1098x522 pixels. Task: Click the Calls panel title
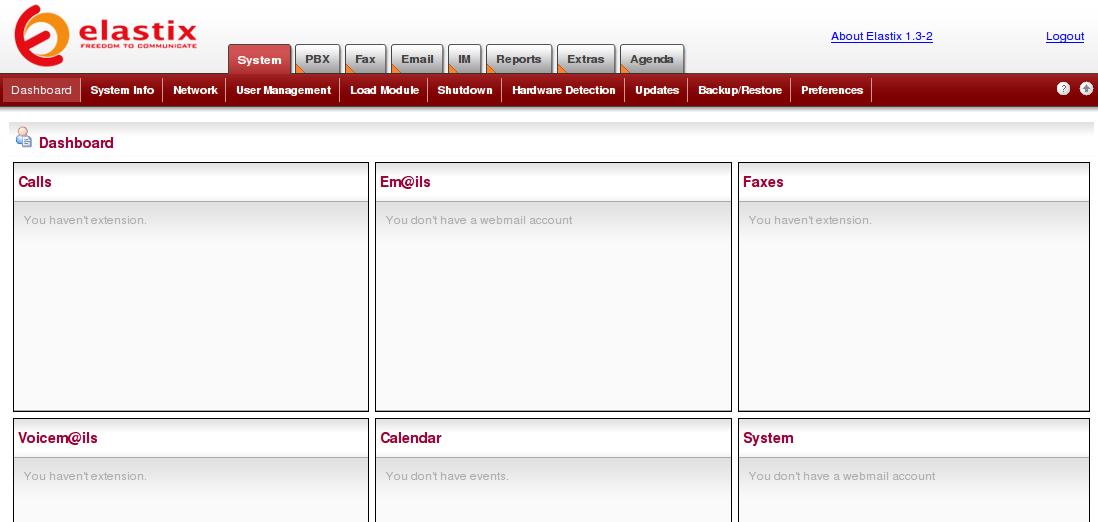(35, 182)
